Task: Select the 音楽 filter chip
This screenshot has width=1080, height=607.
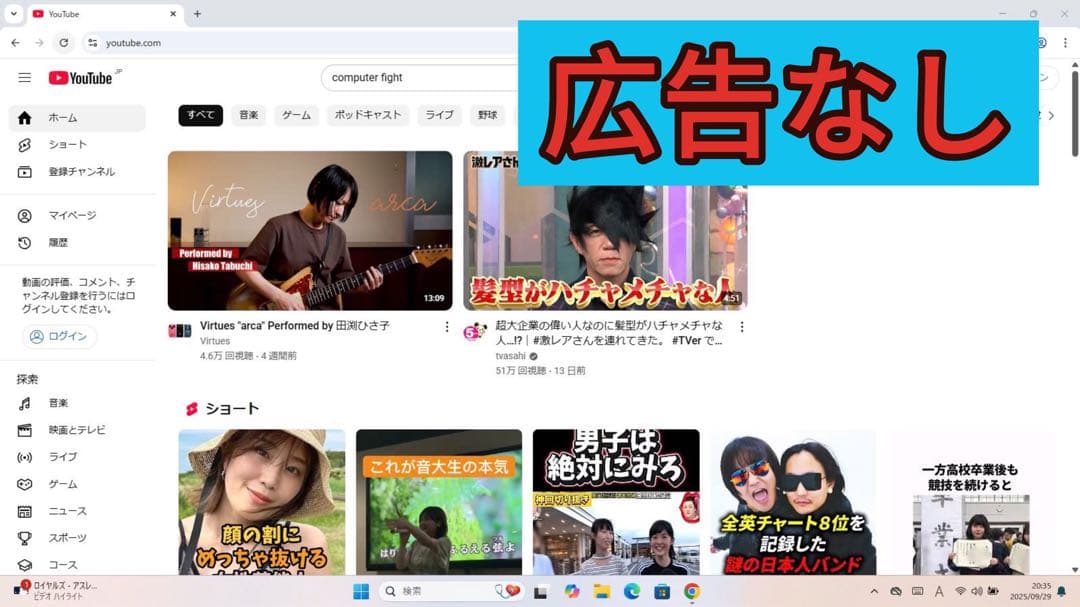Action: [249, 115]
